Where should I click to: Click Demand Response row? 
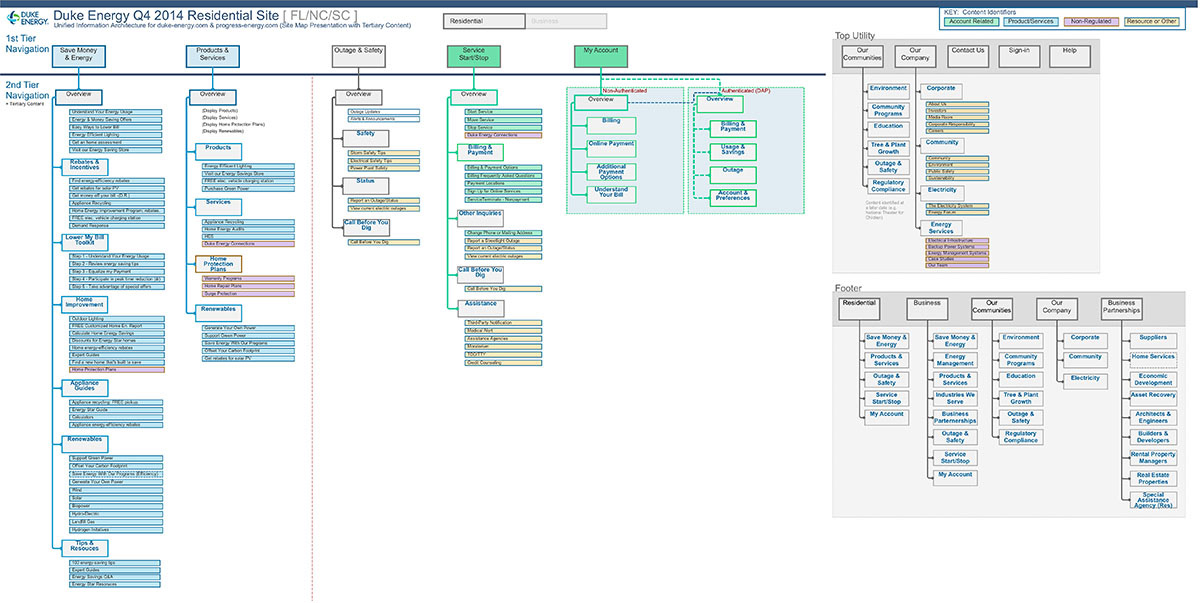click(116, 226)
